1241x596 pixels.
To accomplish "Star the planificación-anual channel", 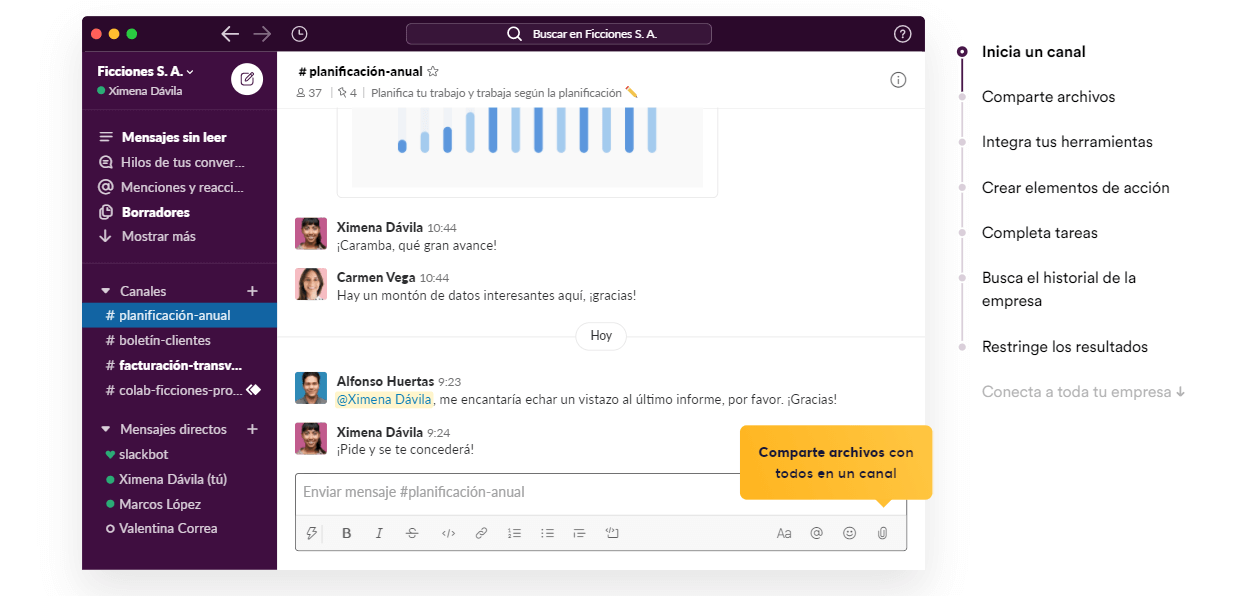I will point(432,71).
